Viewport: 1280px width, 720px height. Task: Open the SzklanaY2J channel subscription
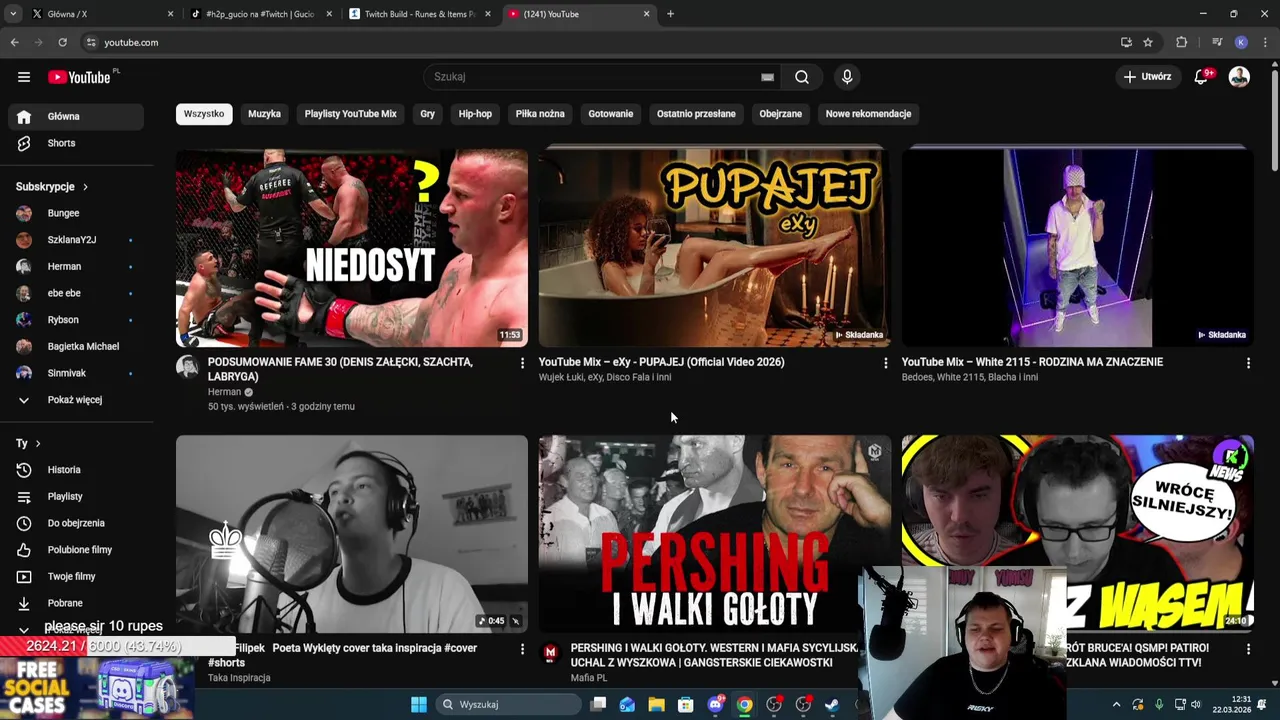76,240
